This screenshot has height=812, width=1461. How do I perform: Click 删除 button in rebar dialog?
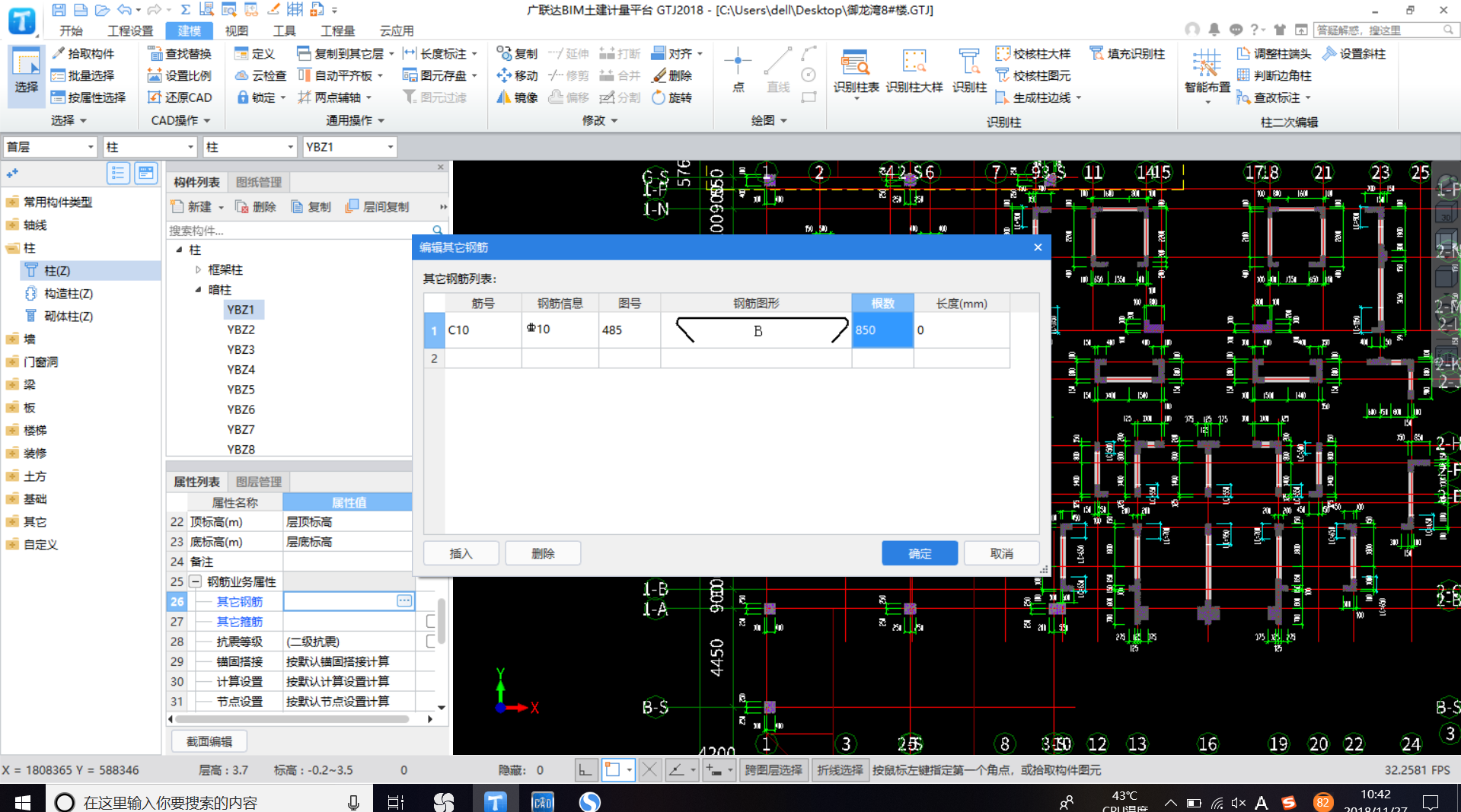pos(543,553)
